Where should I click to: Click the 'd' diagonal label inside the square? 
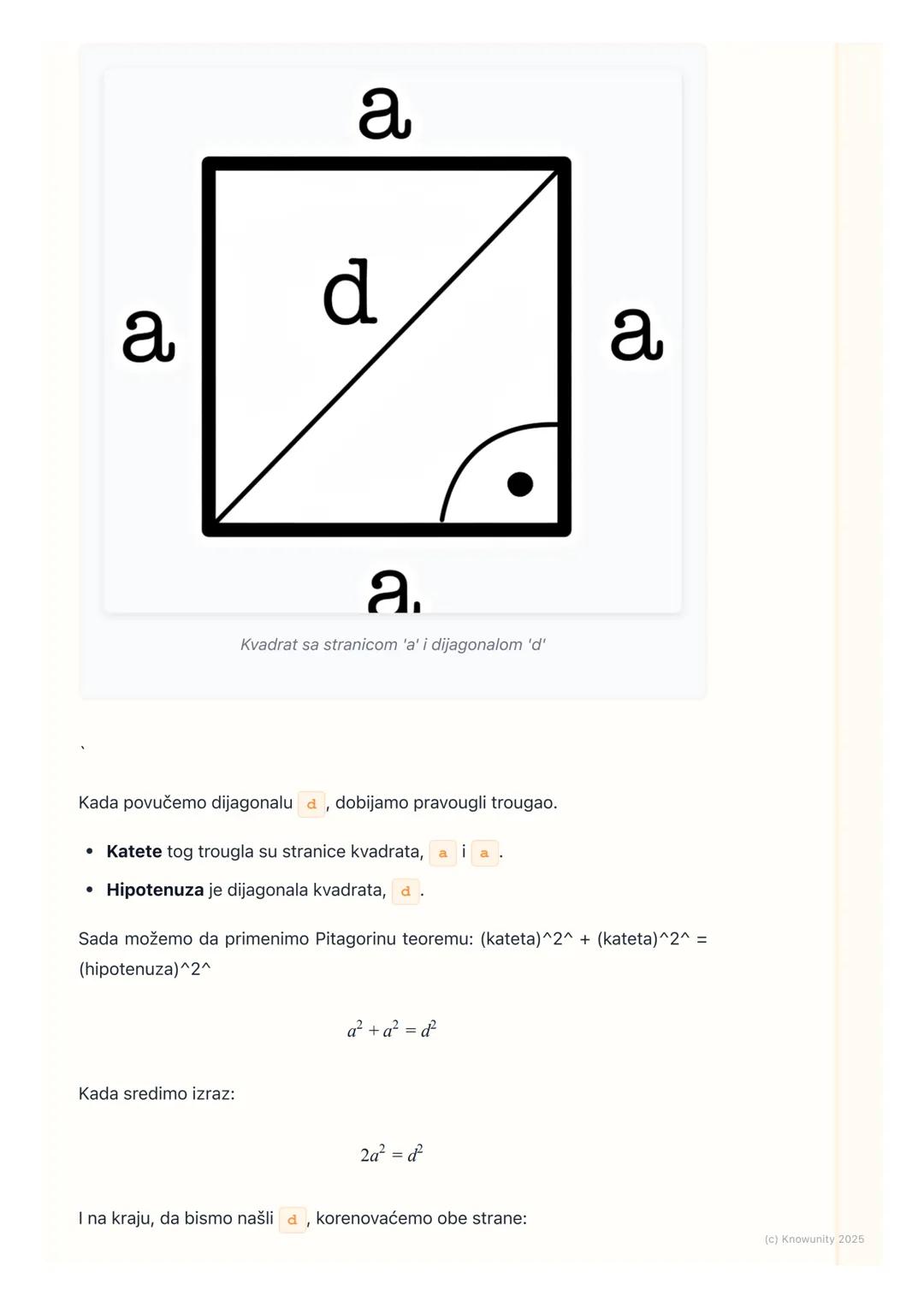click(350, 293)
